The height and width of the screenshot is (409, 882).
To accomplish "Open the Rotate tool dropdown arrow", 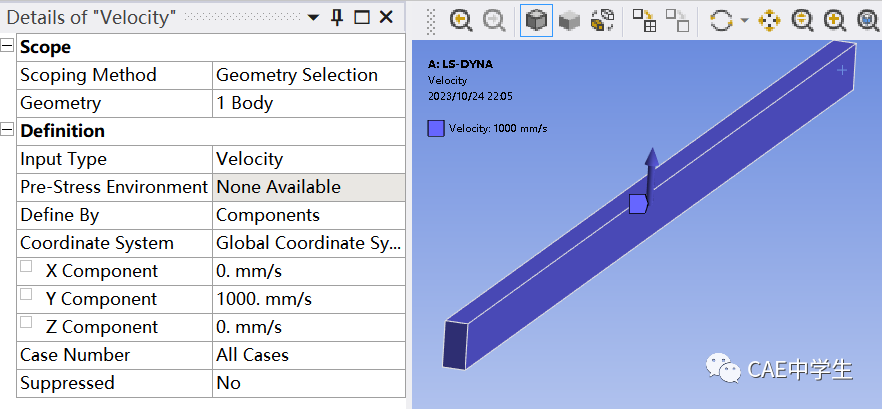I will [x=745, y=21].
